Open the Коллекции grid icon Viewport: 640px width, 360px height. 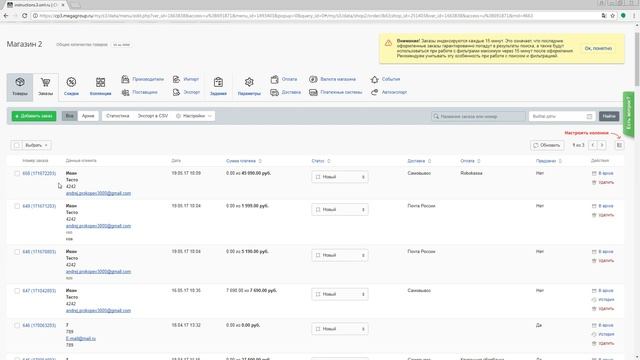pos(100,82)
